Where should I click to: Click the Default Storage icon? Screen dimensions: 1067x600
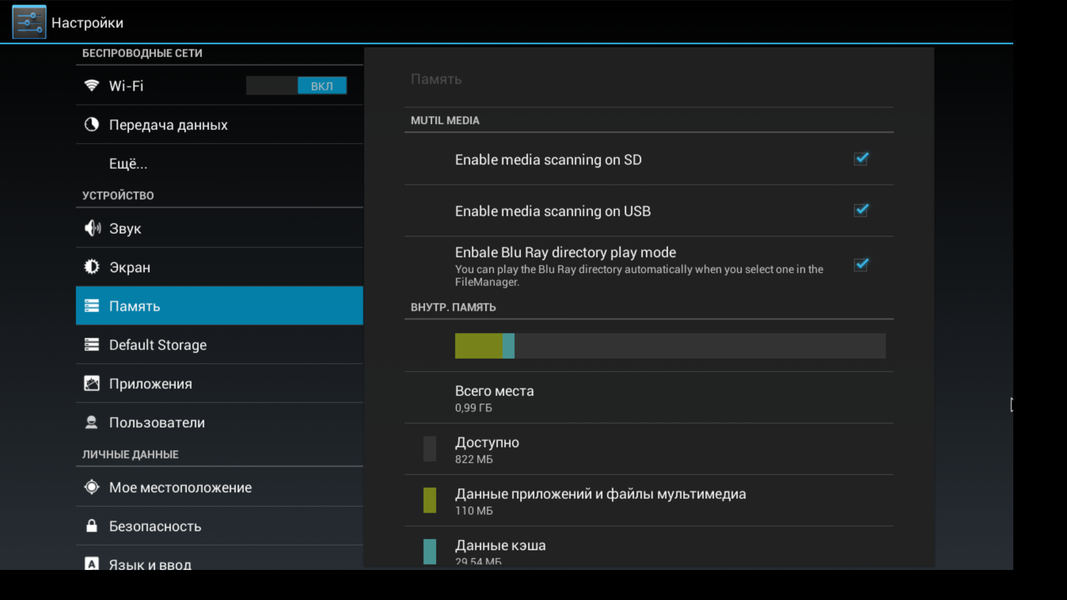[x=92, y=345]
